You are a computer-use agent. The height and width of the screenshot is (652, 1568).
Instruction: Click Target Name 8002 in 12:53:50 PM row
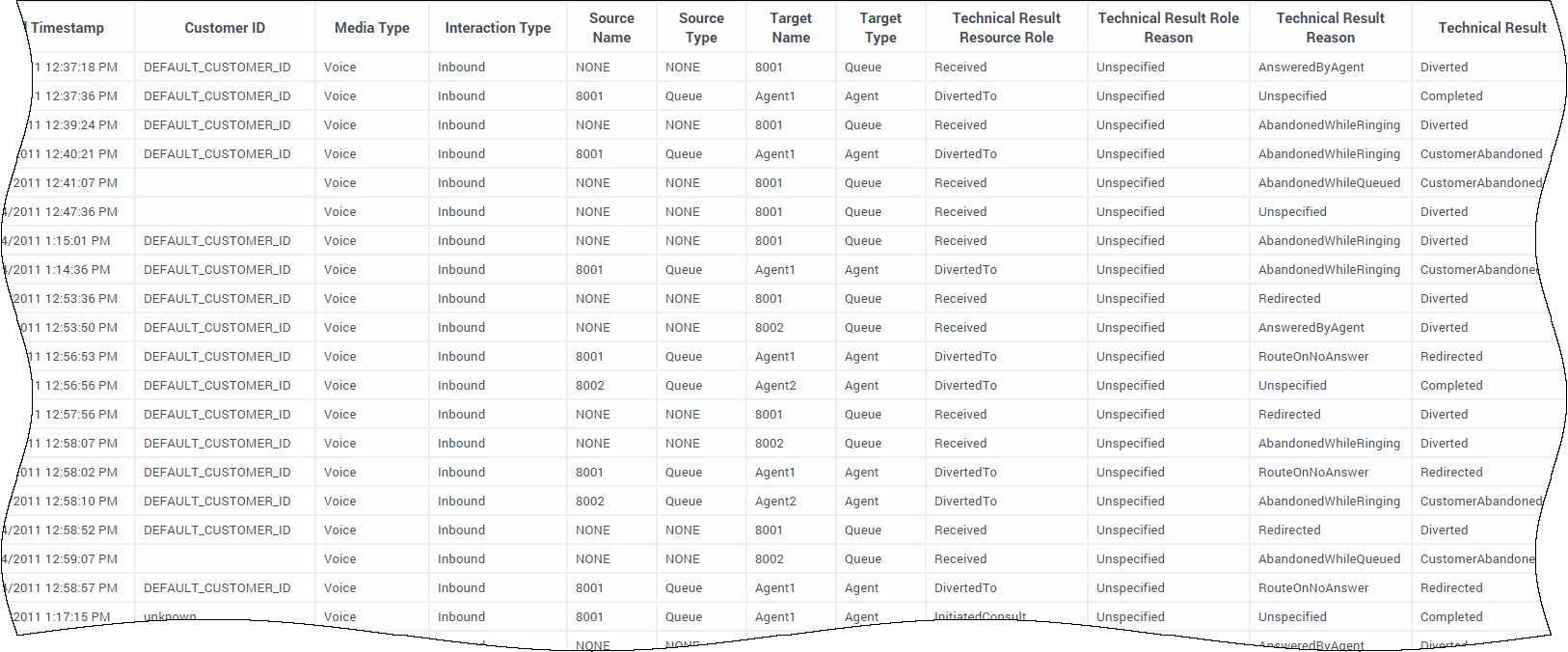pyautogui.click(x=770, y=328)
